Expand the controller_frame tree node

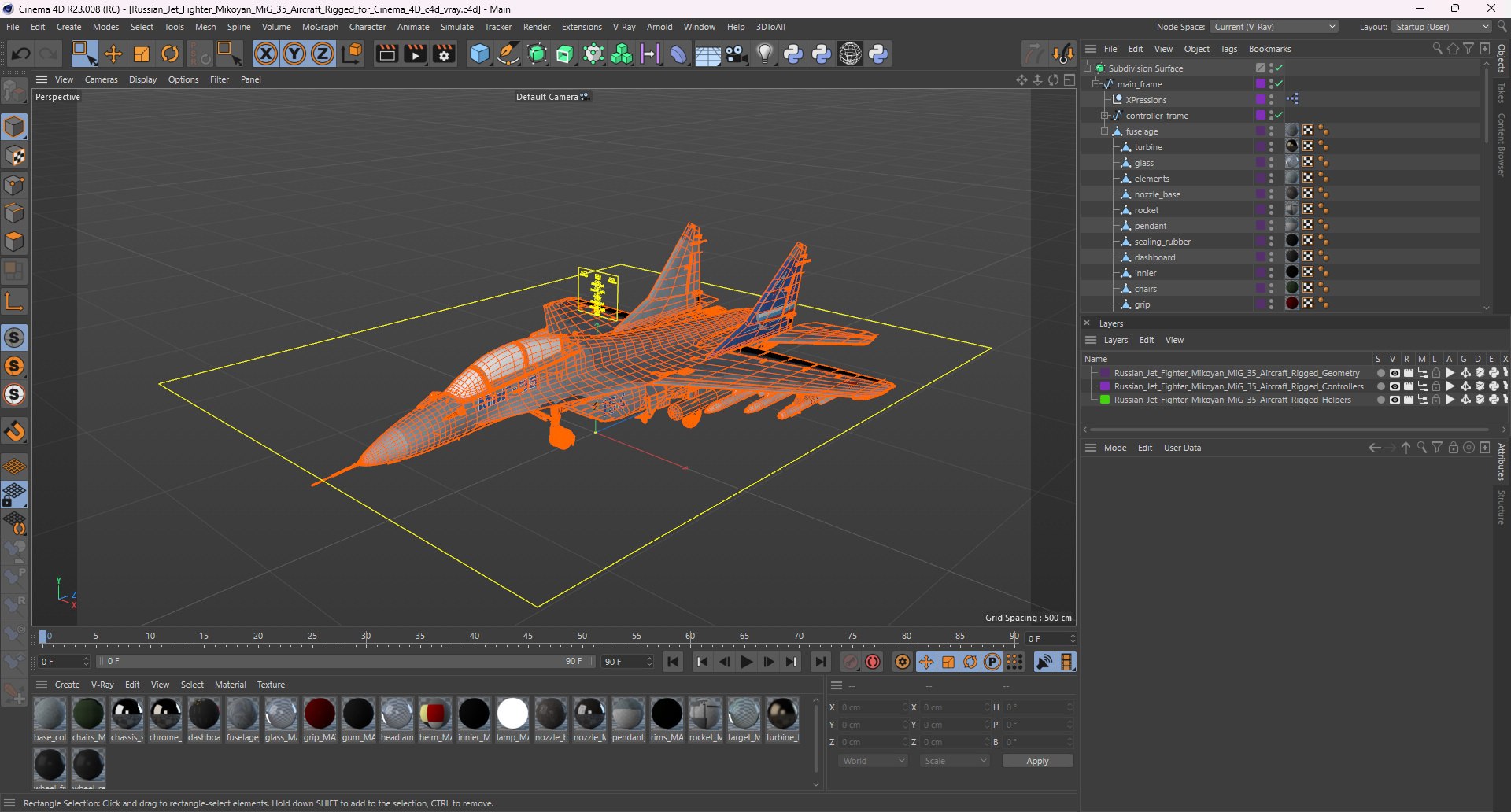tap(1105, 116)
